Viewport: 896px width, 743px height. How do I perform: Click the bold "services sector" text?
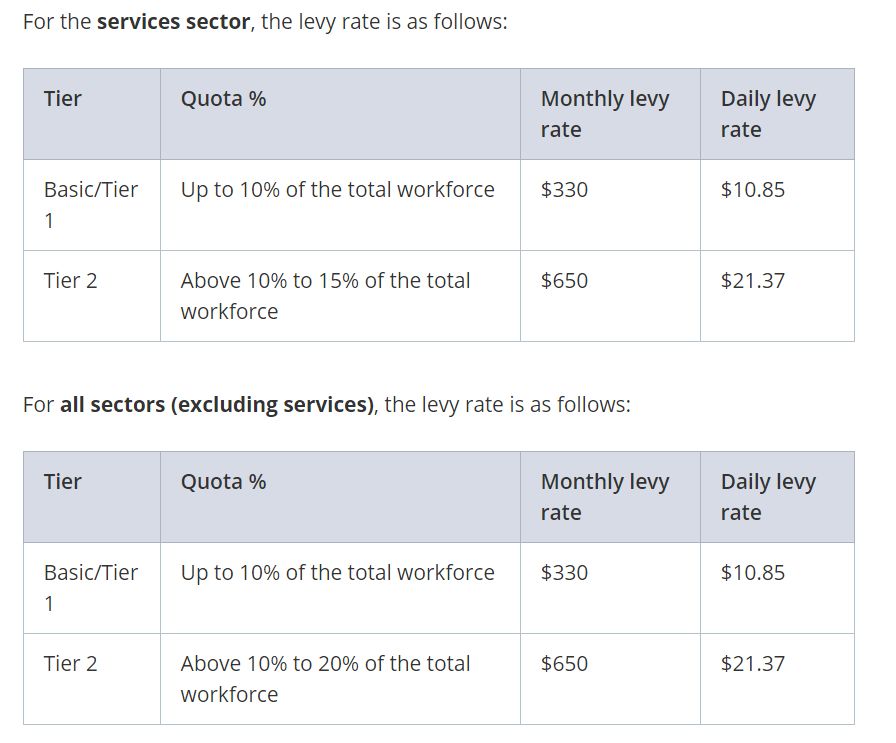point(173,22)
